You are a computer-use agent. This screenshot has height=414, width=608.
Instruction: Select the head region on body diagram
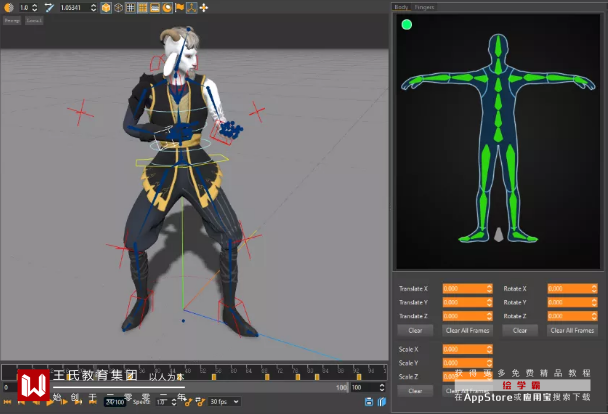(x=497, y=45)
